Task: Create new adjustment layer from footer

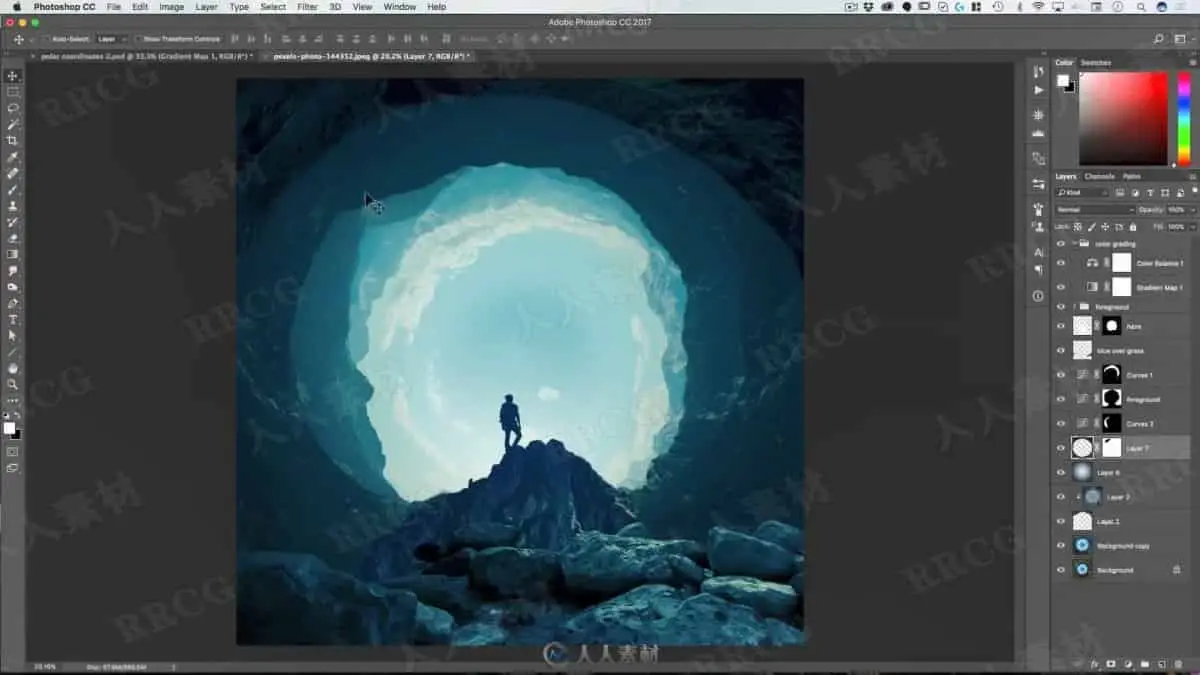Action: pos(1128,663)
